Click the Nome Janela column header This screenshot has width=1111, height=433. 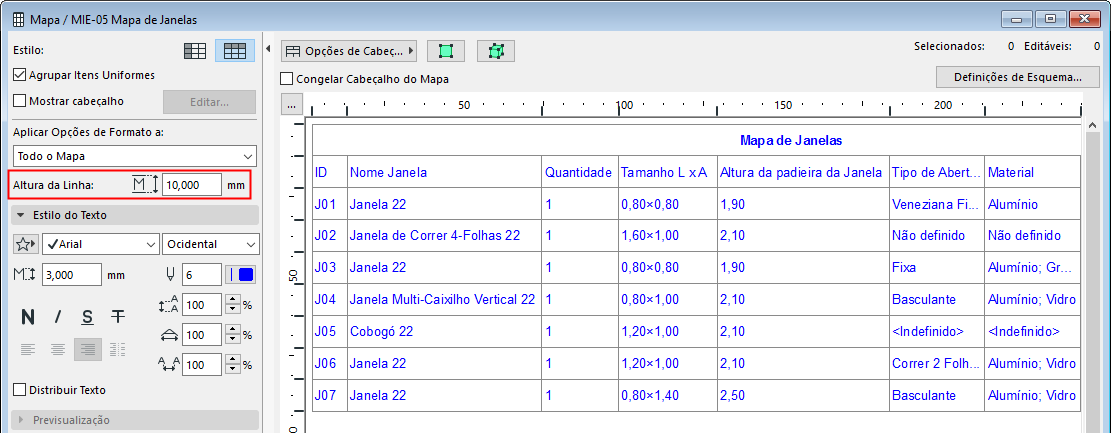(x=444, y=172)
